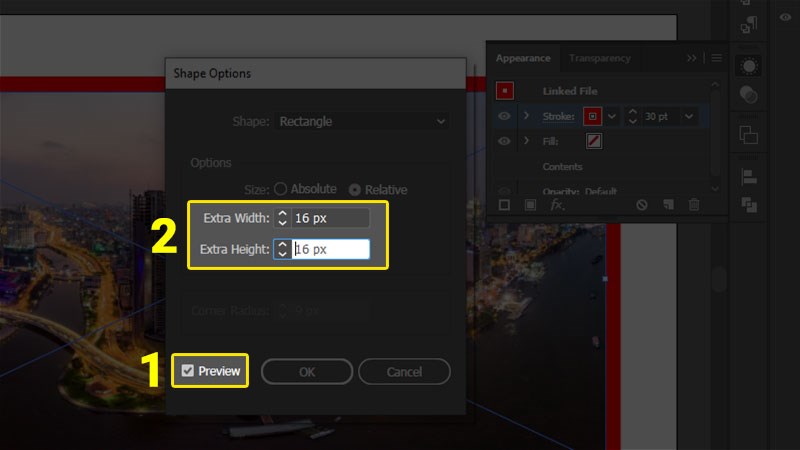Click the Shape Options dialog title
The width and height of the screenshot is (800, 450).
click(212, 73)
